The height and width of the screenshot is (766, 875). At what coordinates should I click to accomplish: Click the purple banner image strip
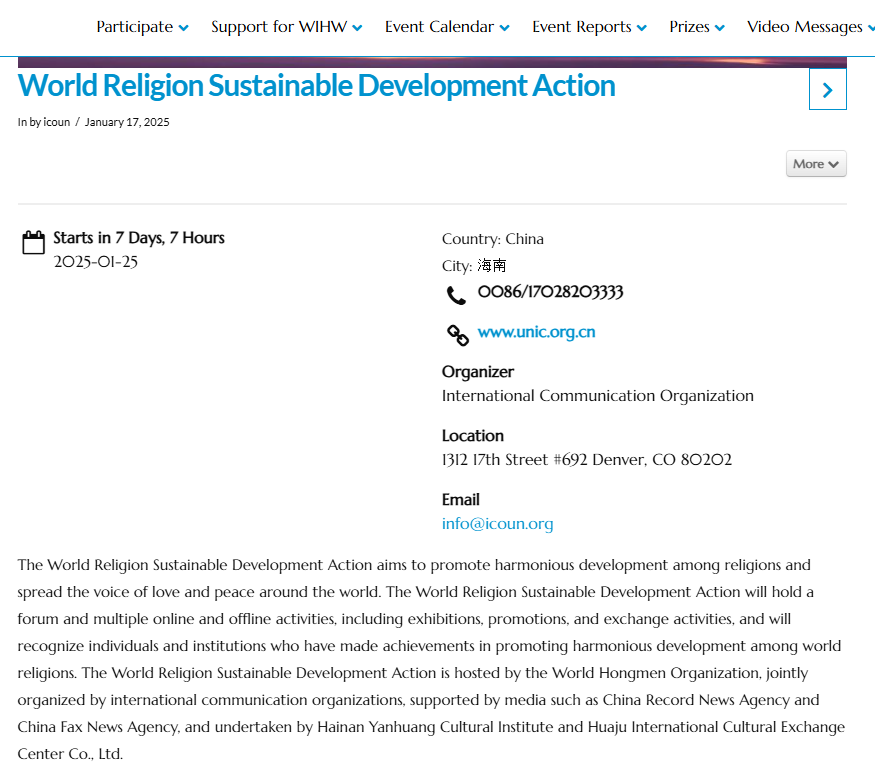tap(432, 62)
